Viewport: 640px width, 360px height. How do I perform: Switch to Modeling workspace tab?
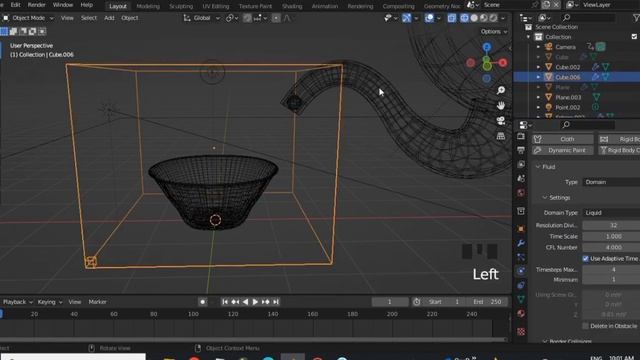coord(148,6)
